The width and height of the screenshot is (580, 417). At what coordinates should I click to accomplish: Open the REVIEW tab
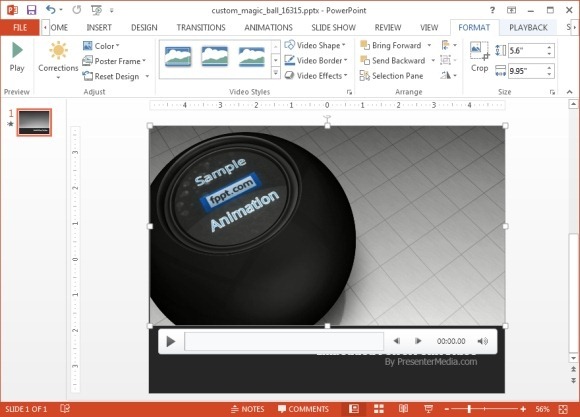tap(388, 28)
